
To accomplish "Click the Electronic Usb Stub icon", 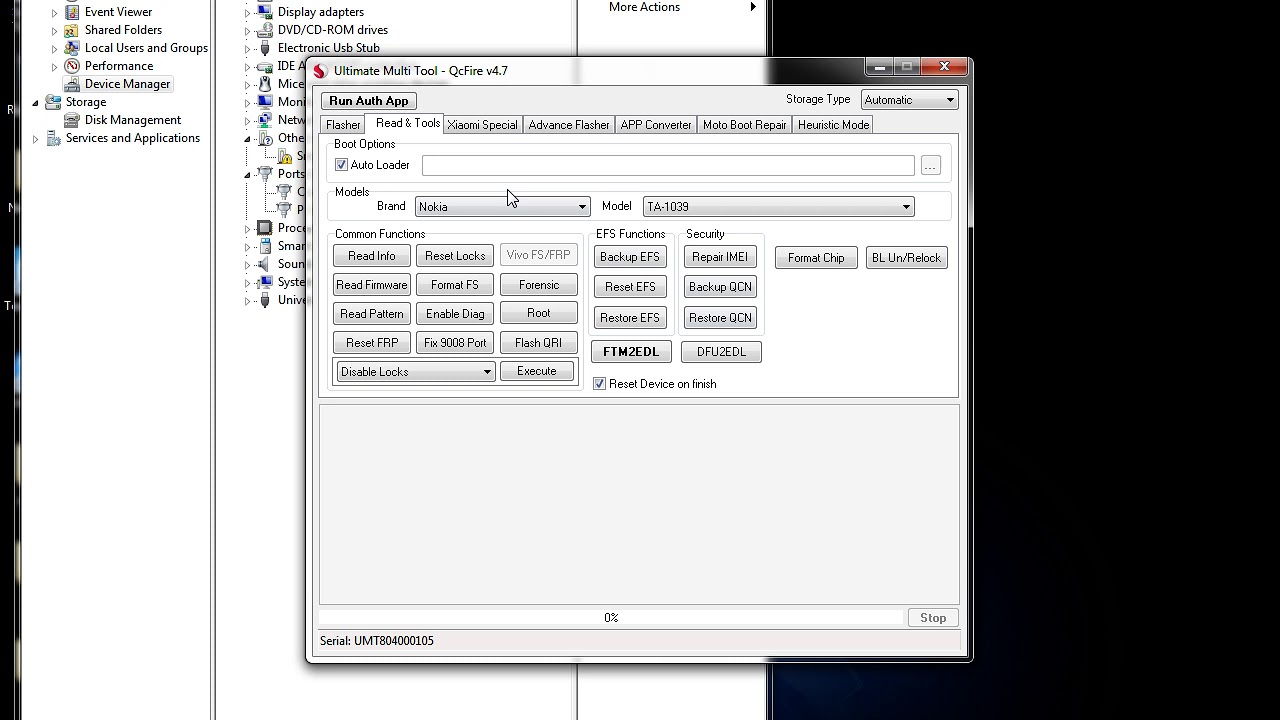I will [x=265, y=48].
